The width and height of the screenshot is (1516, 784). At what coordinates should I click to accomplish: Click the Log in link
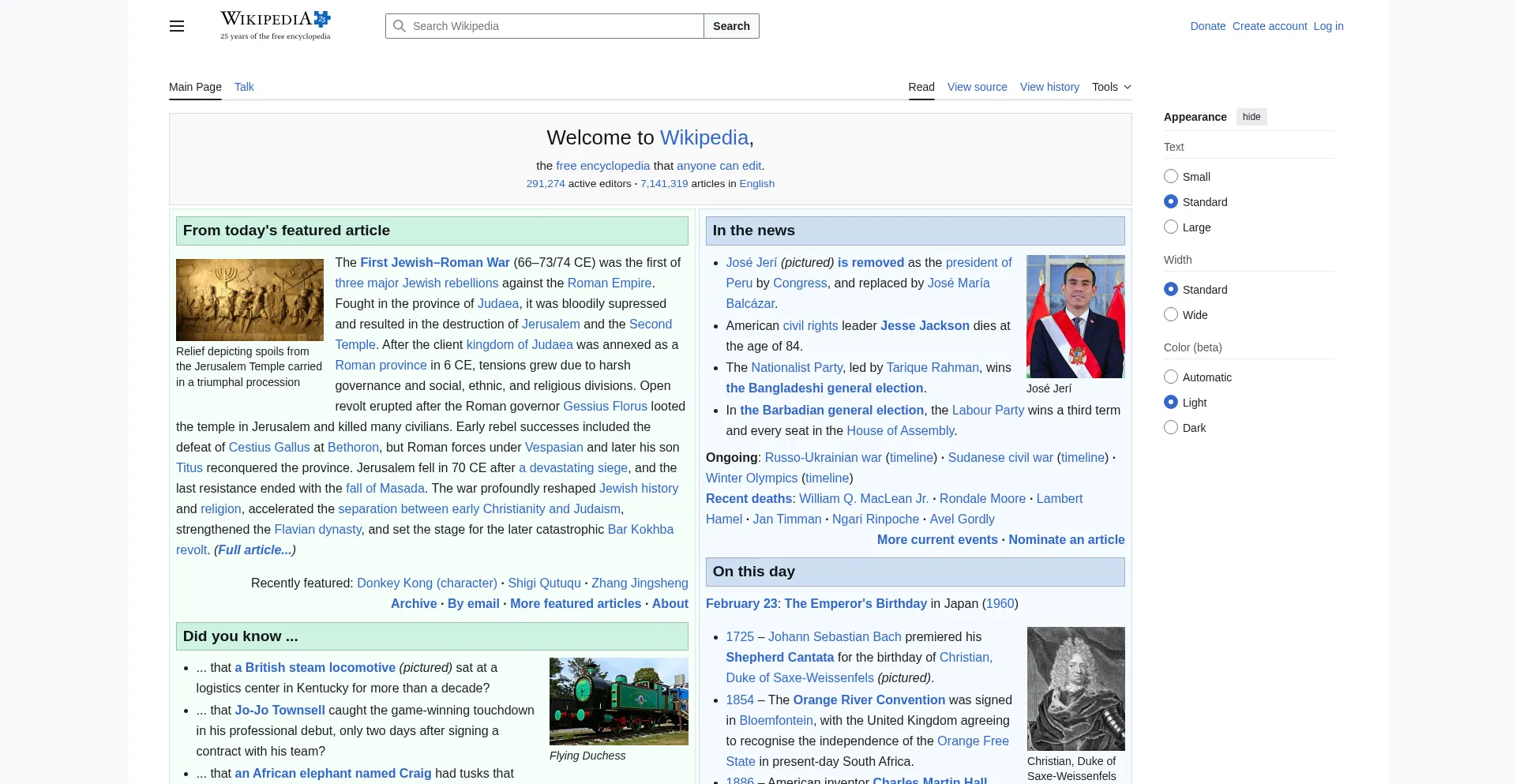coord(1329,26)
